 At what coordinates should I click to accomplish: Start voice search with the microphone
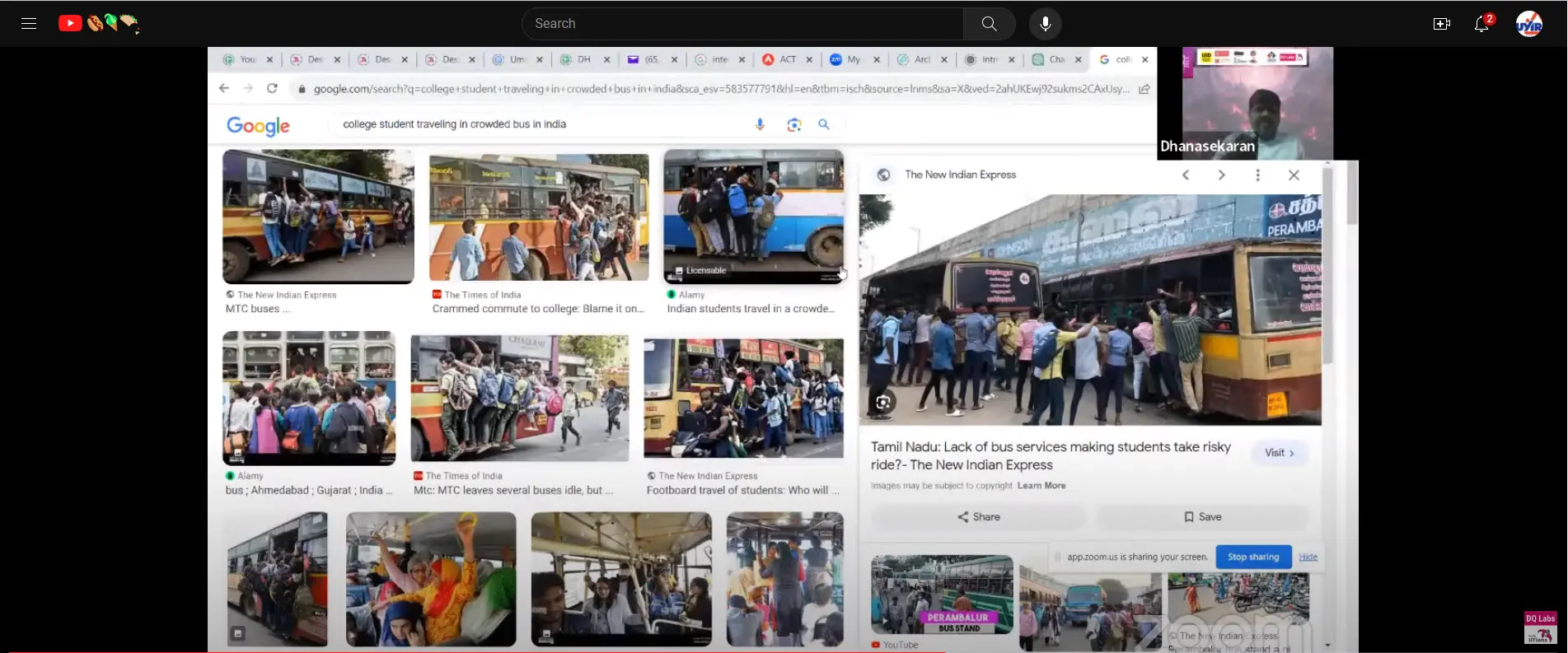[1045, 24]
